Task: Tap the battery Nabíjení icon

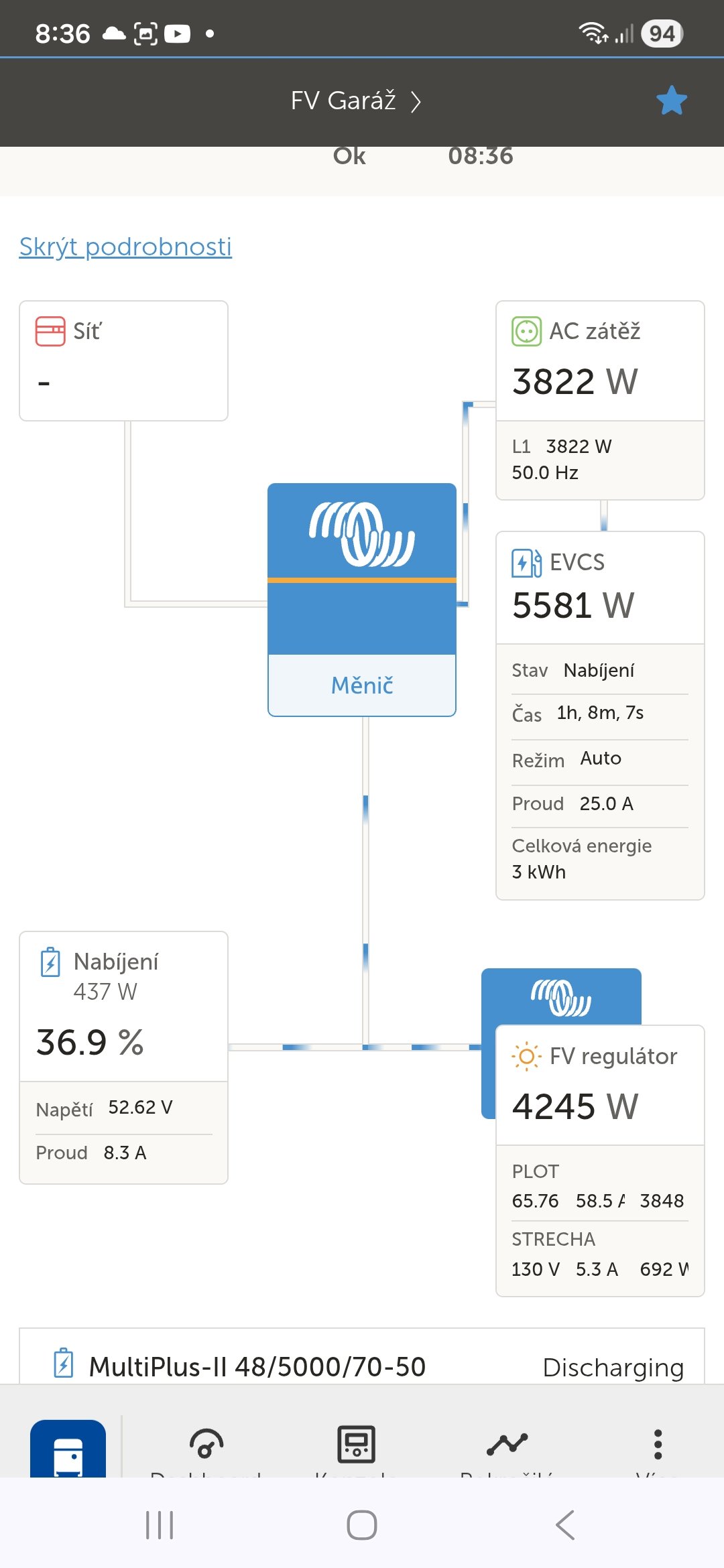Action: tap(50, 962)
